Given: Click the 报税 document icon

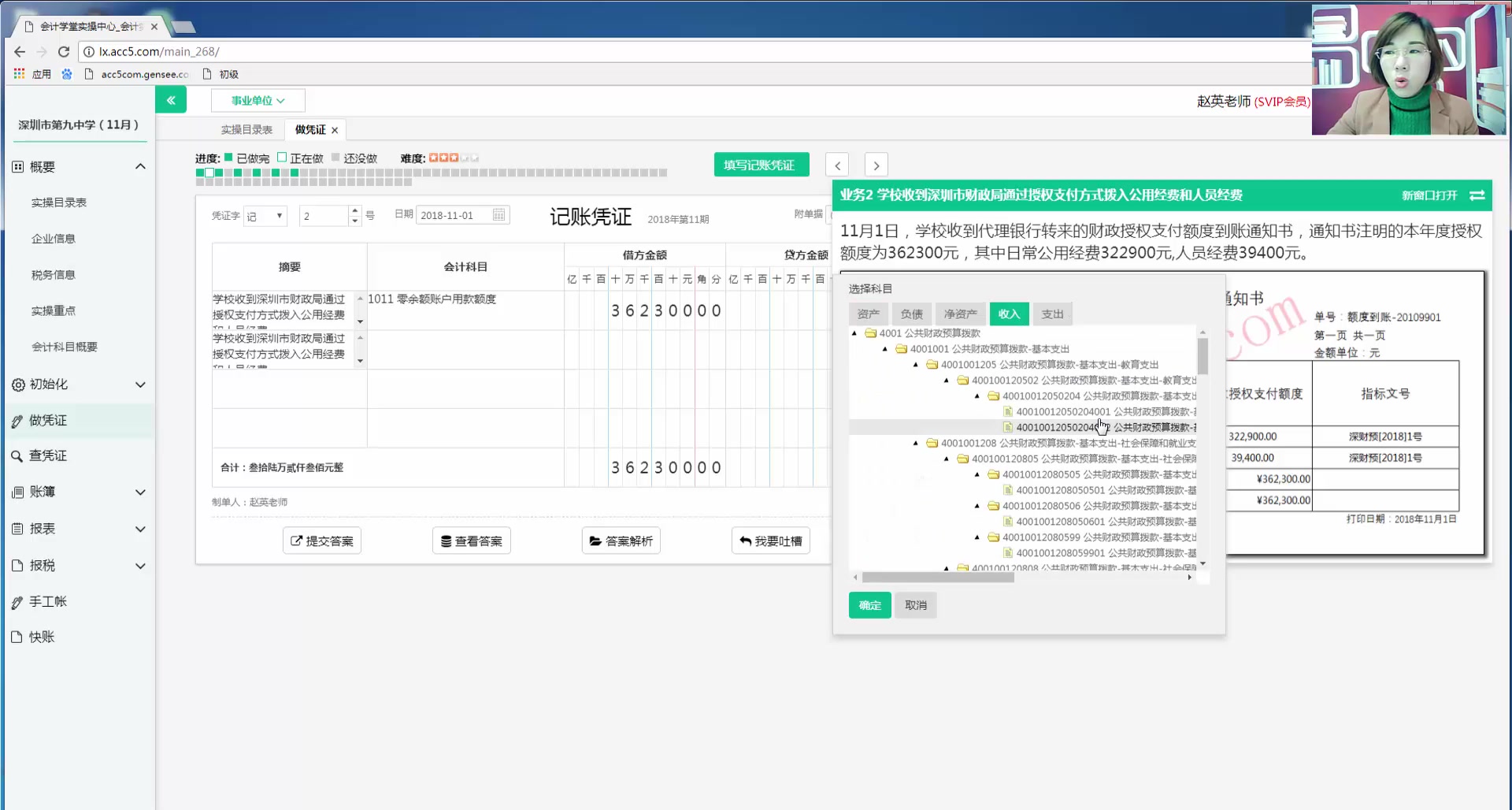Looking at the screenshot, I should [17, 566].
